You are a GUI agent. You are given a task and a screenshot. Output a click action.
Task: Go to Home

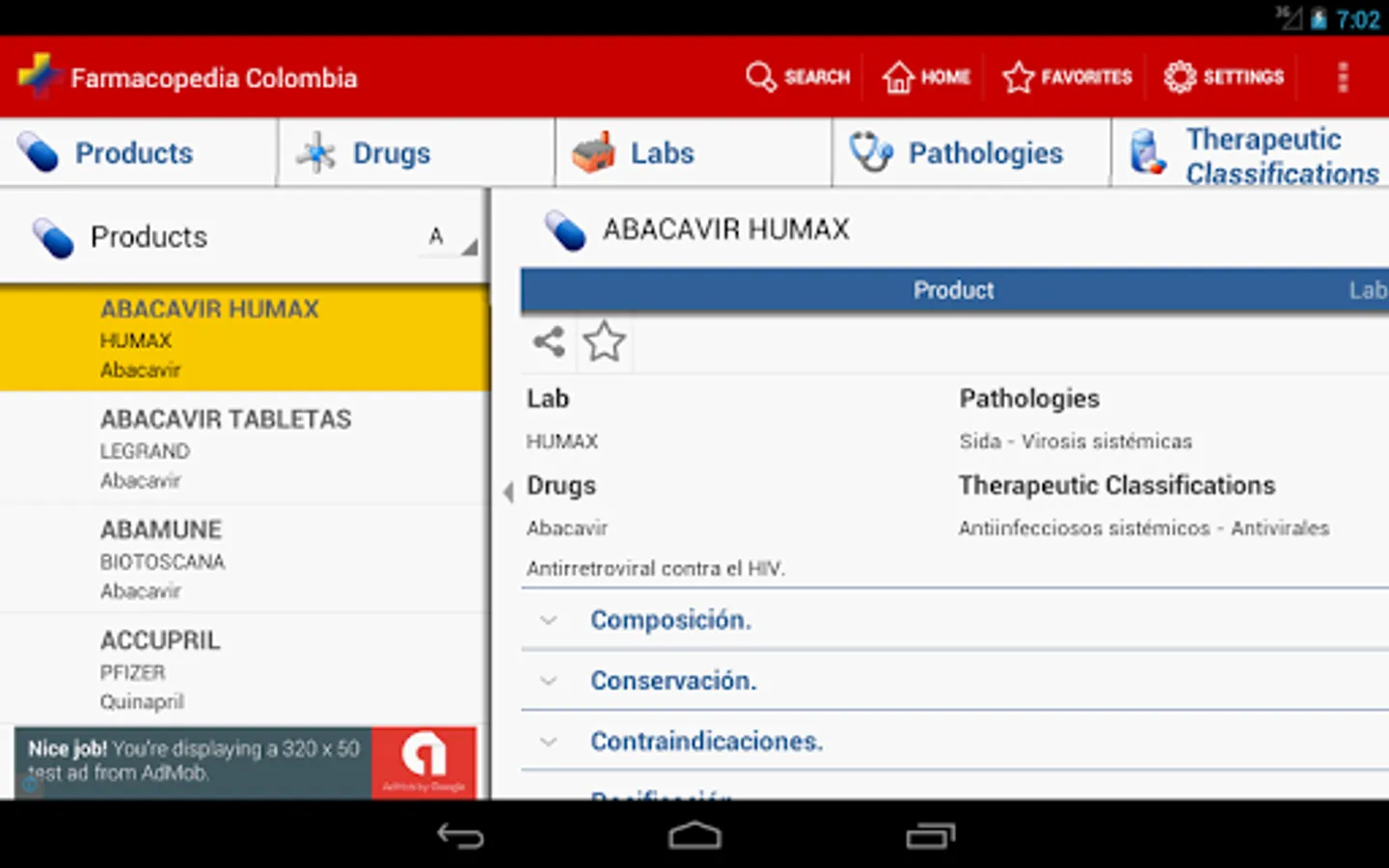pos(926,77)
